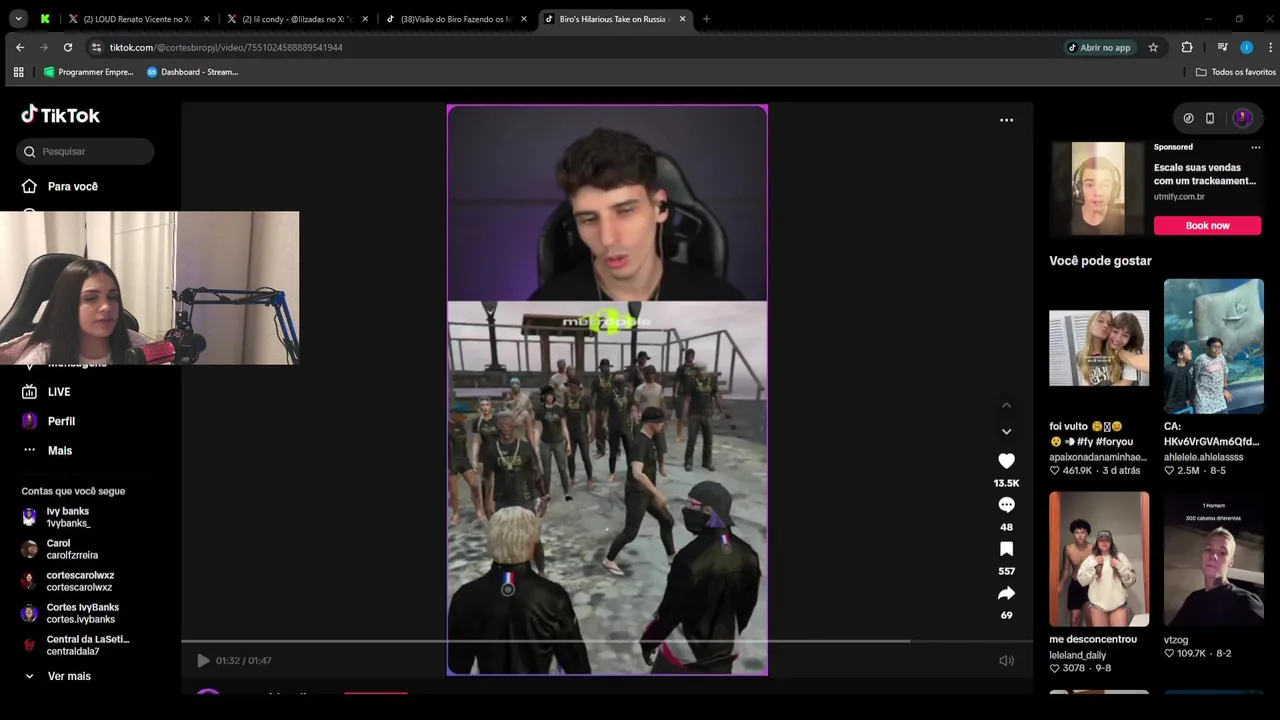
Task: Open browser media control icon
Action: click(1222, 47)
